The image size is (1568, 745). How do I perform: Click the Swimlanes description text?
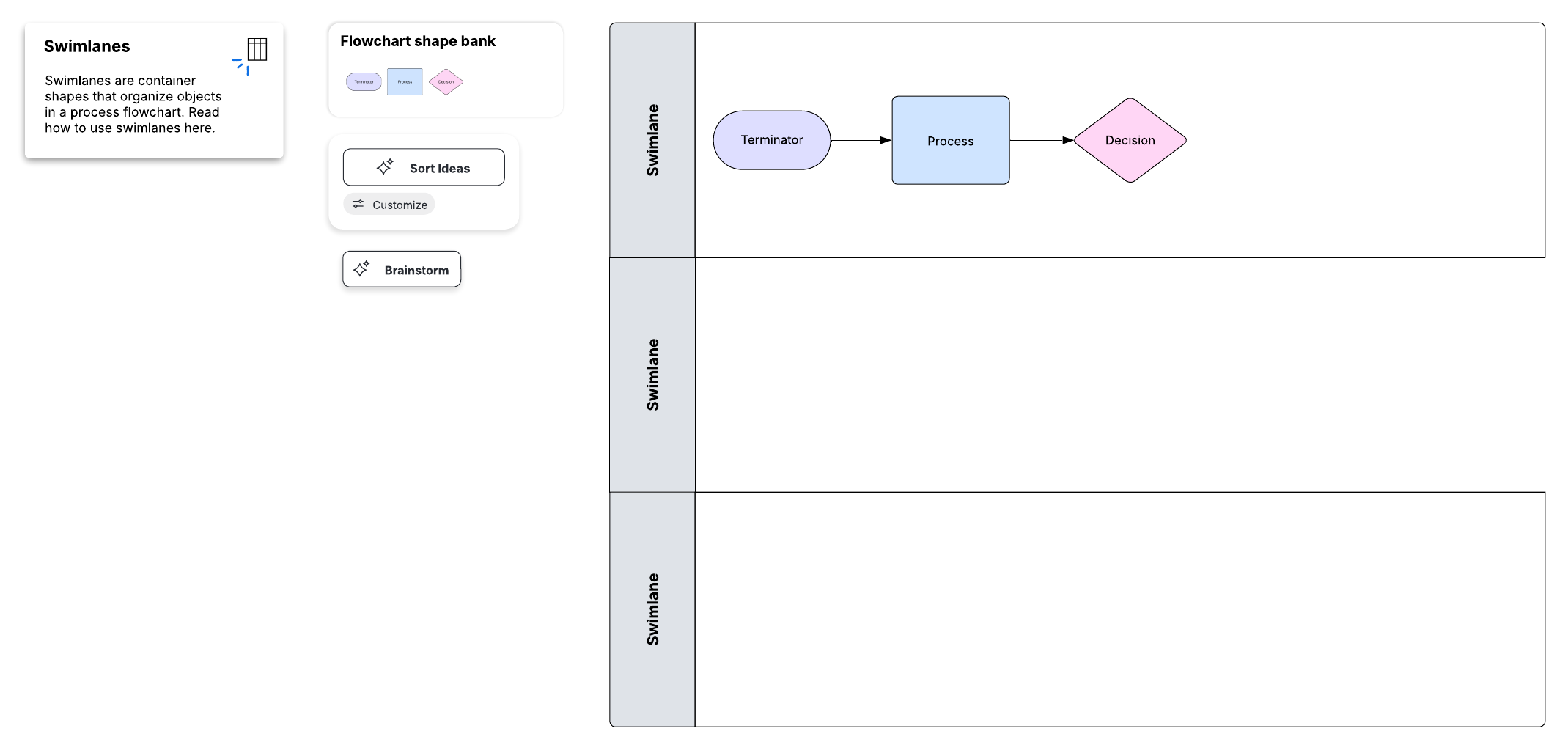tap(133, 104)
